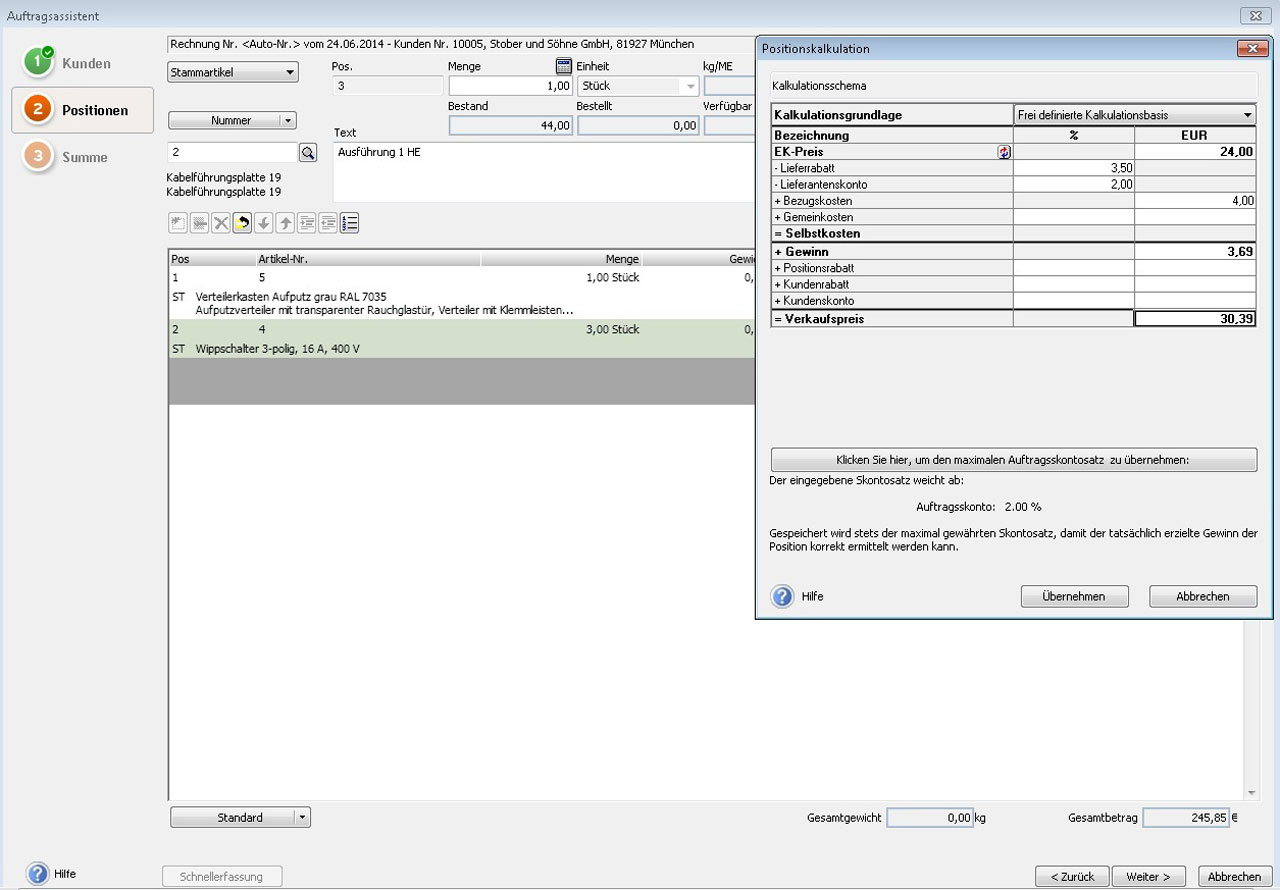Click the Kundenrabatt row label

click(811, 284)
